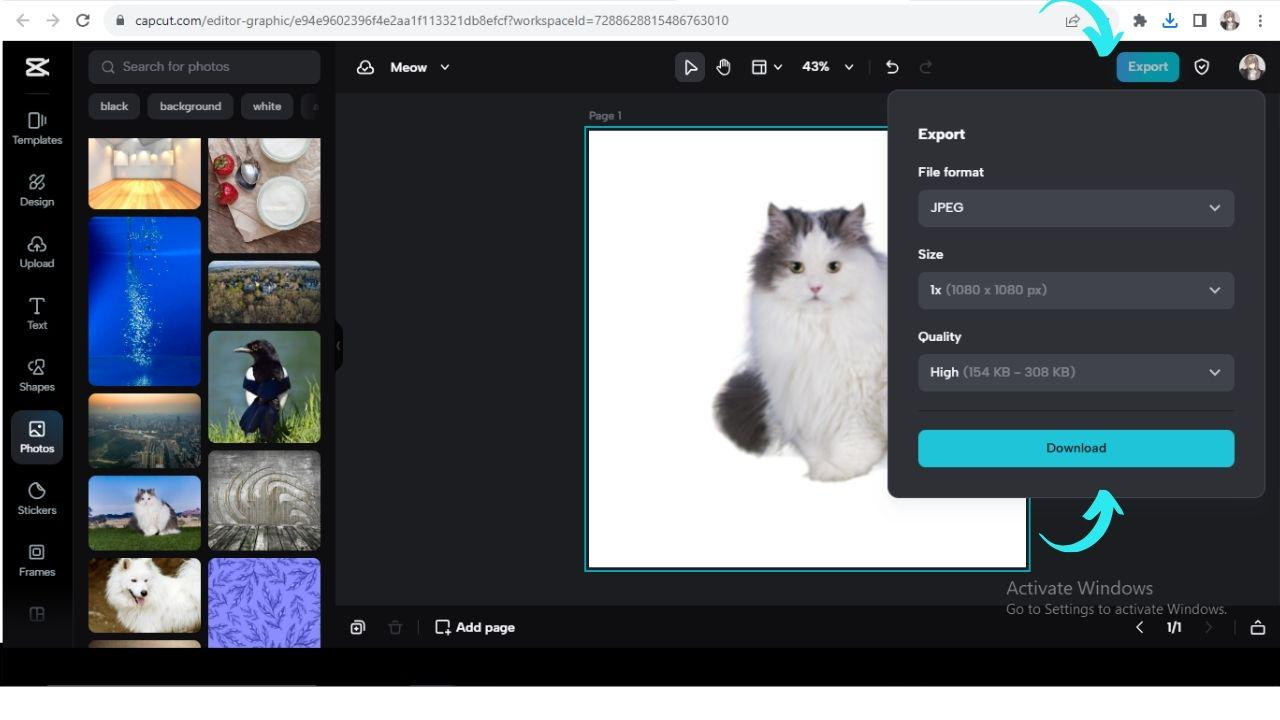Open the JPEG file format dropdown
Image resolution: width=1280 pixels, height=720 pixels.
click(1076, 208)
